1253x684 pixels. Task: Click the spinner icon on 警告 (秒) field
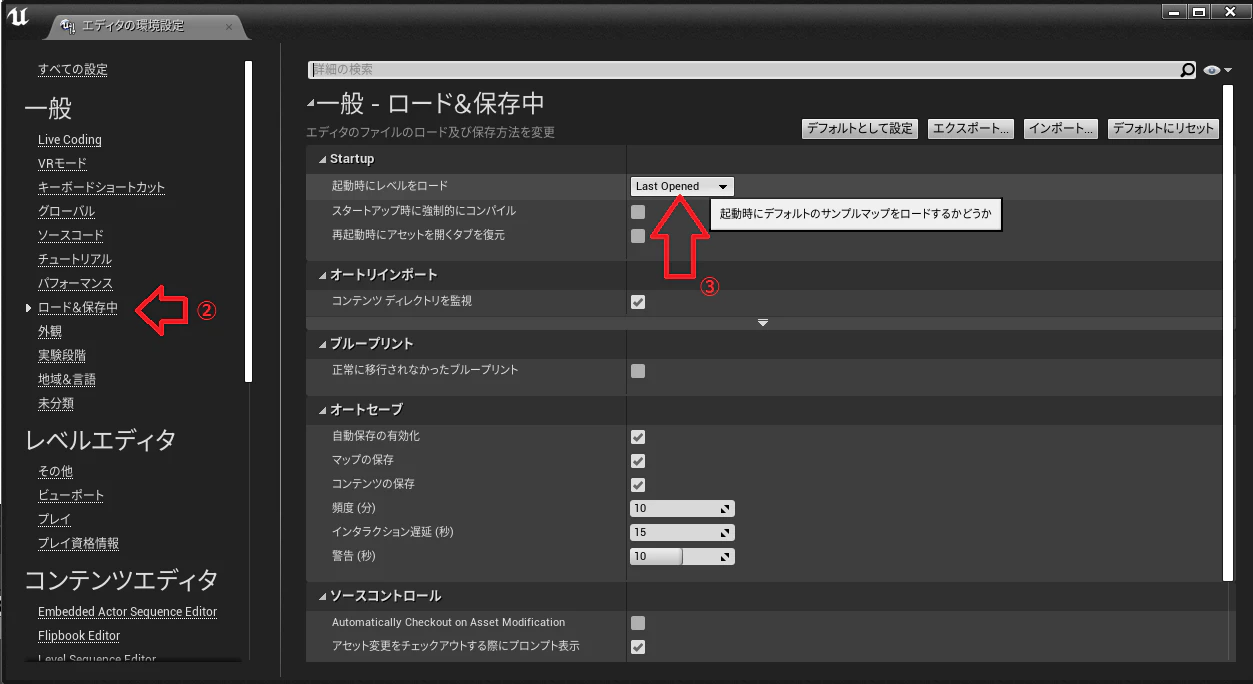(726, 556)
